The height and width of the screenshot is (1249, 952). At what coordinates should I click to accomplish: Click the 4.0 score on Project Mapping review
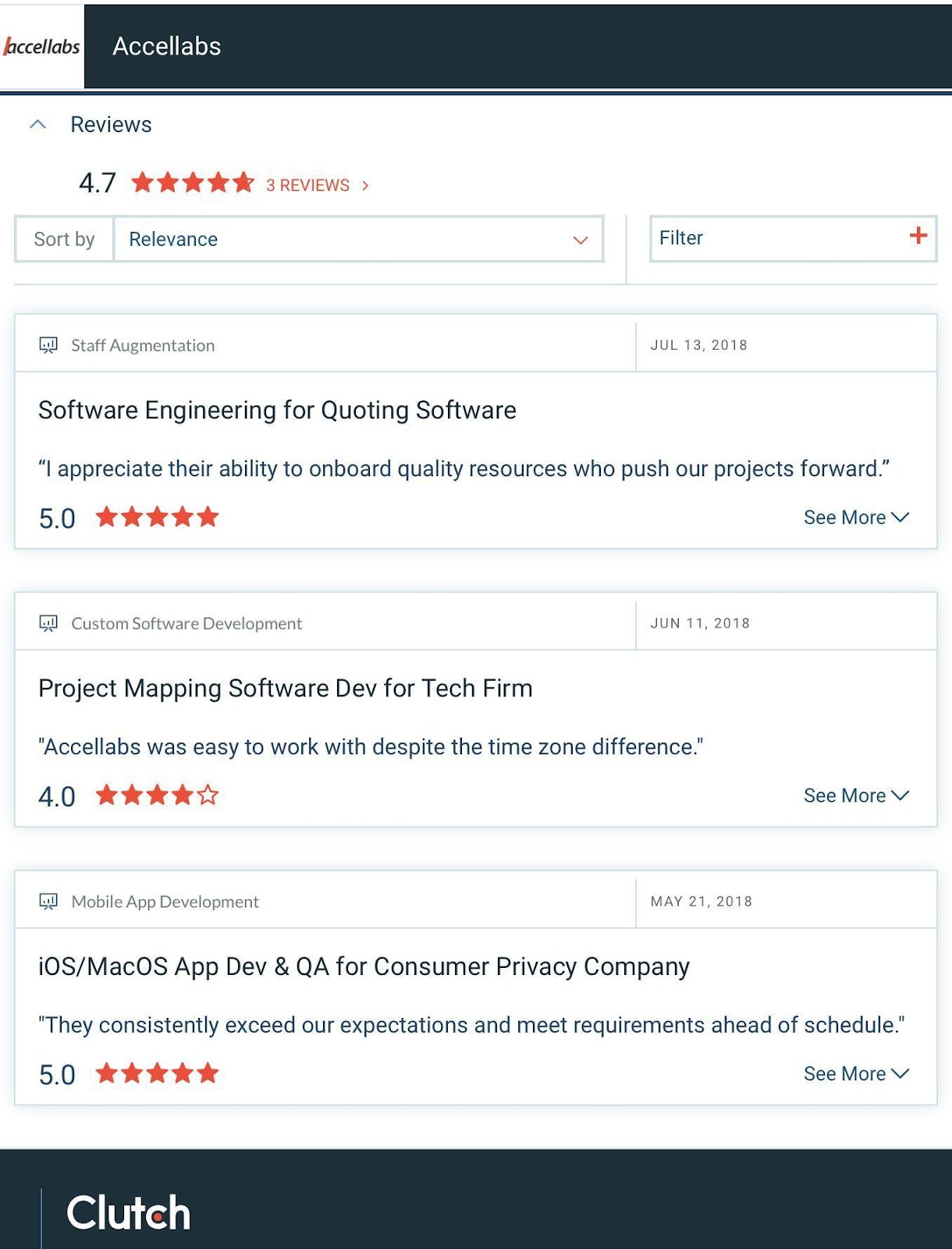[57, 797]
